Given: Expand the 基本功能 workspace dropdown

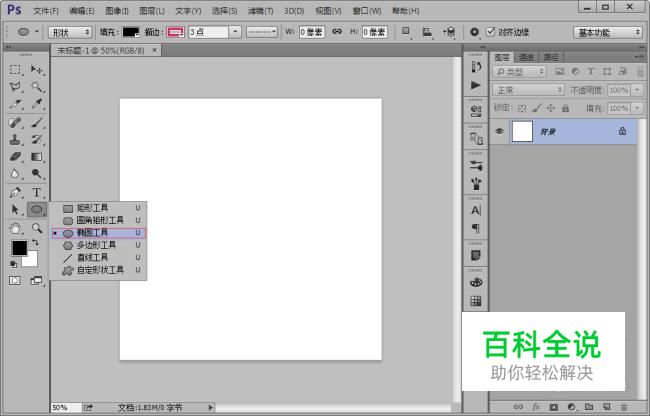Looking at the screenshot, I should point(608,32).
